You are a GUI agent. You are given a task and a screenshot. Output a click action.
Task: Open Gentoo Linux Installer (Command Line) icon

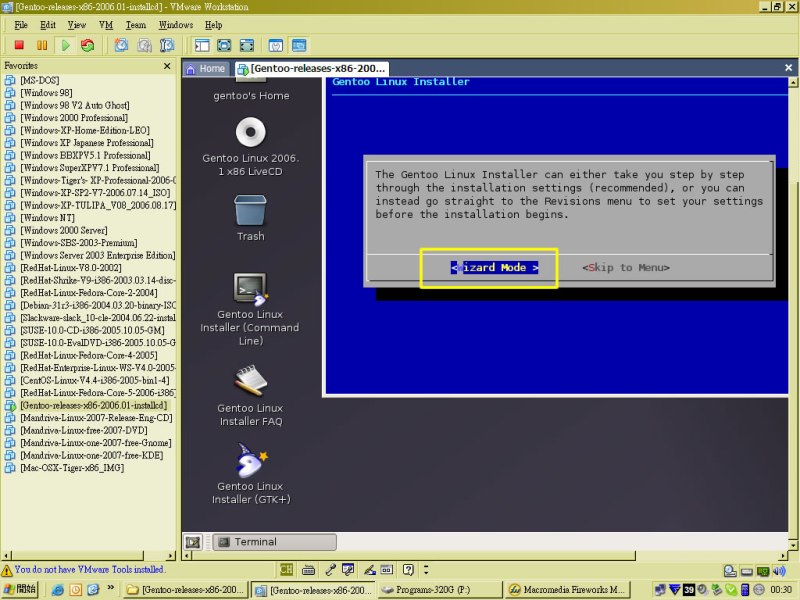coord(250,309)
